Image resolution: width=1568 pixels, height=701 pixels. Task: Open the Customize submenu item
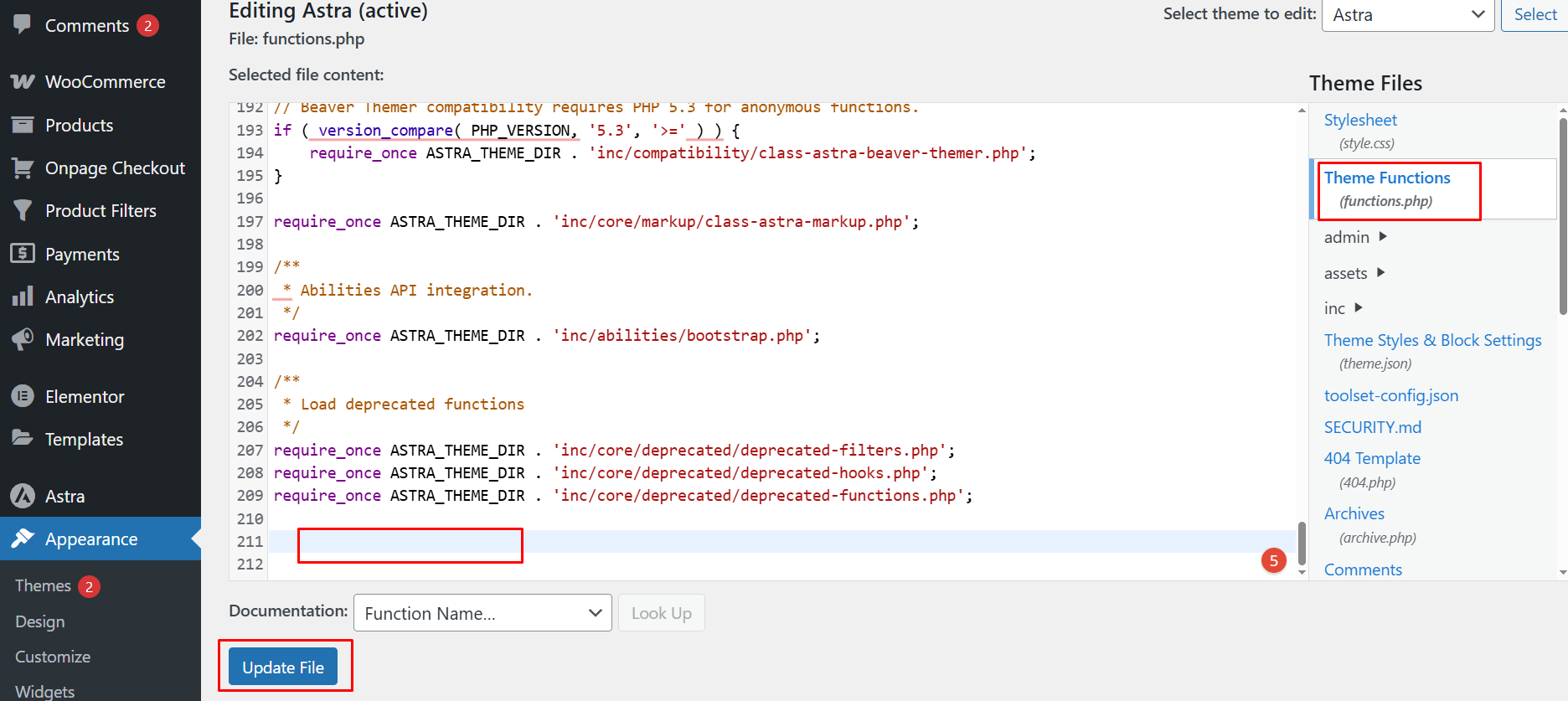[53, 657]
